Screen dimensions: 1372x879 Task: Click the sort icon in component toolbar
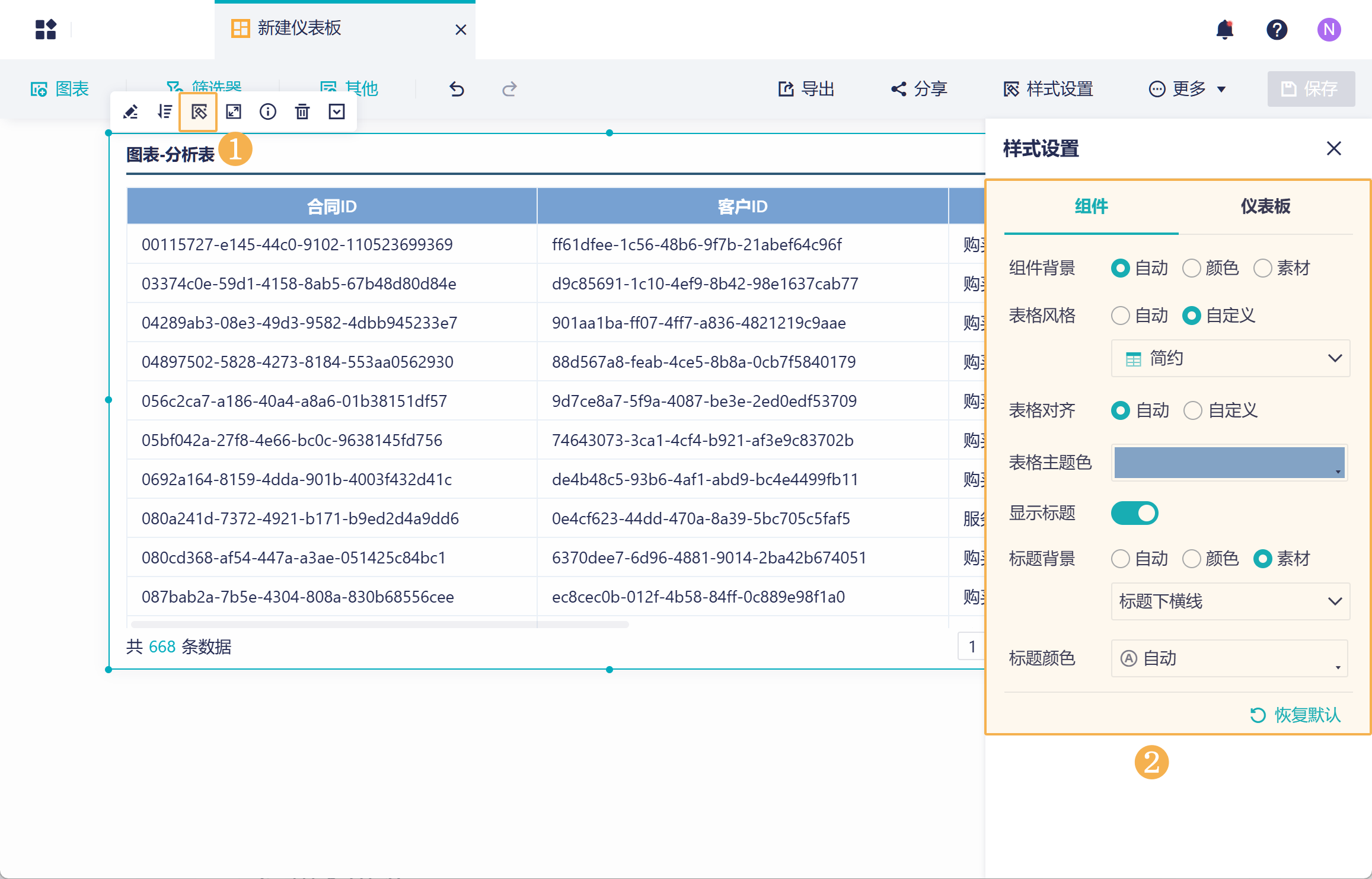point(165,112)
